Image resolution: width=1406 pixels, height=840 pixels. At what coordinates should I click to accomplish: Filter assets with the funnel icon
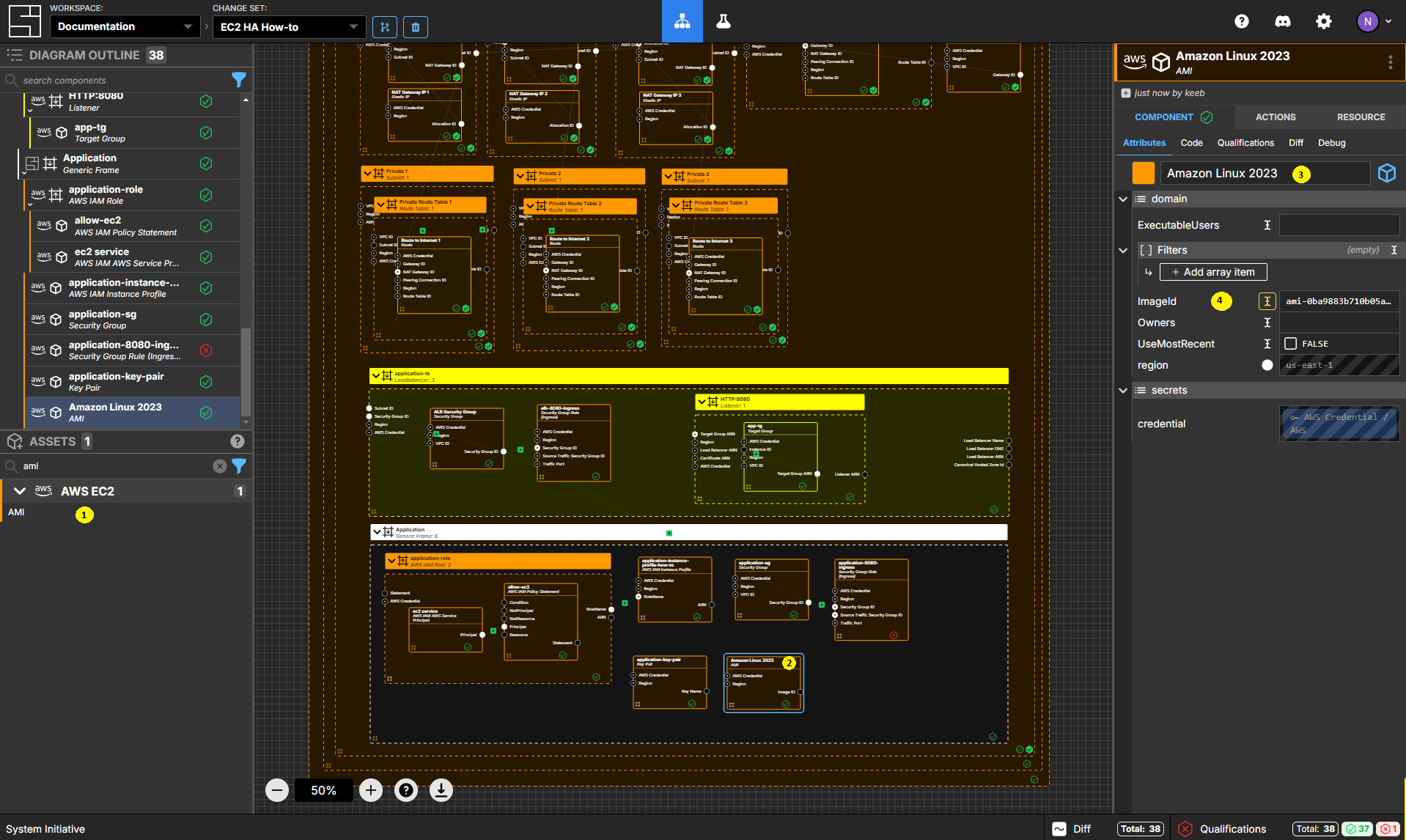[239, 466]
